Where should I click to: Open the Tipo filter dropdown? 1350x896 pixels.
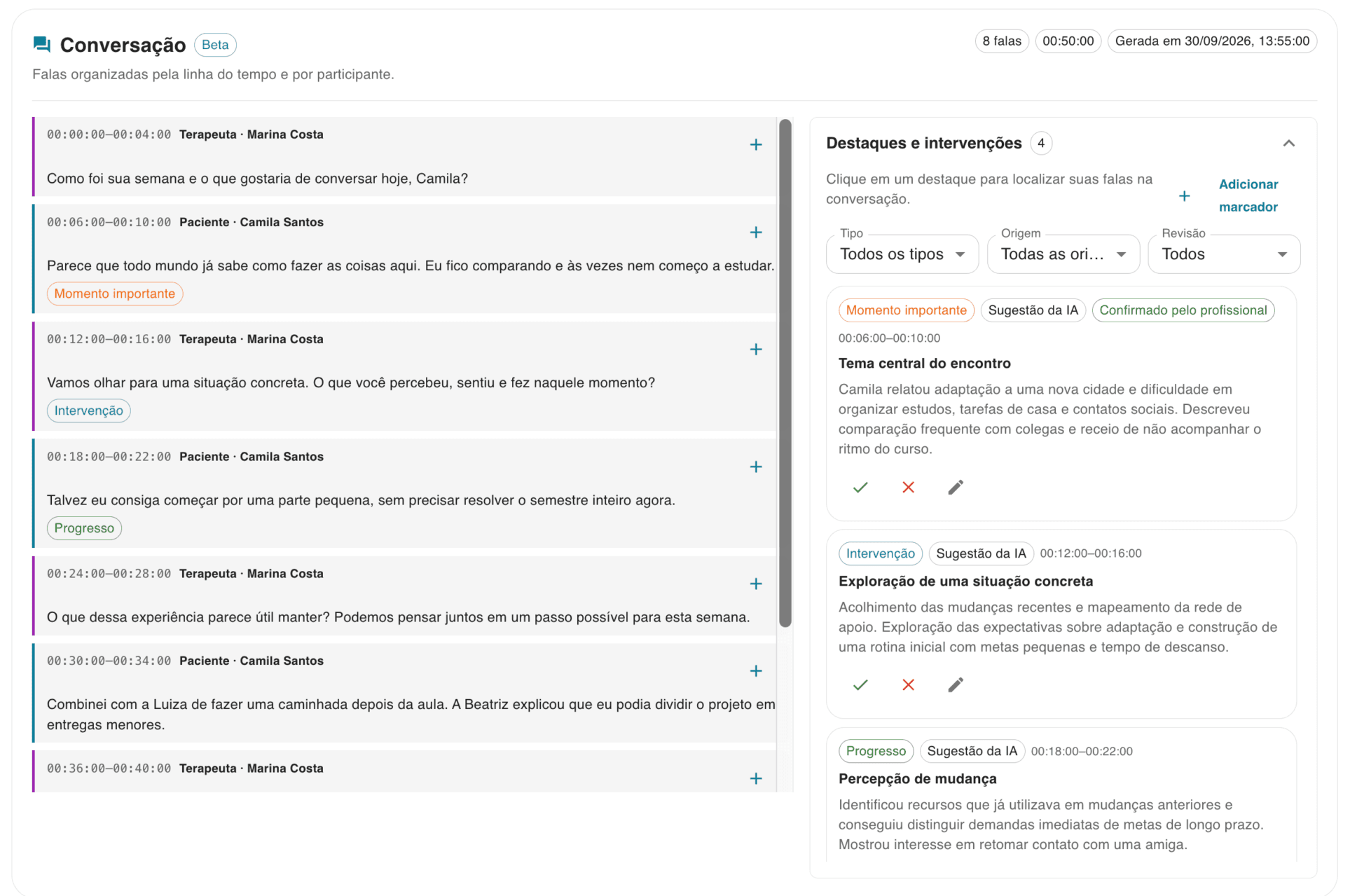902,254
